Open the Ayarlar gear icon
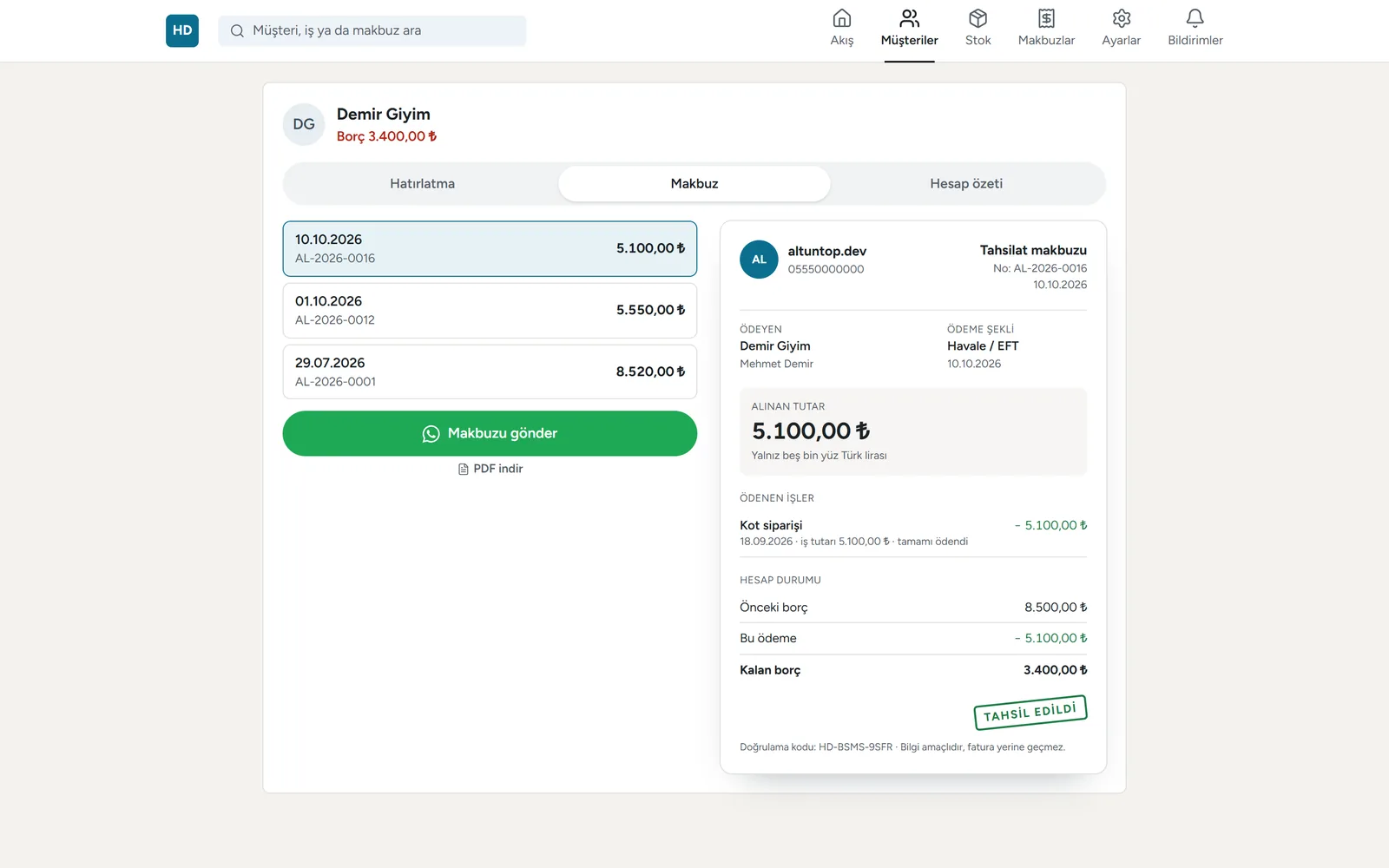The height and width of the screenshot is (868, 1389). (x=1121, y=18)
